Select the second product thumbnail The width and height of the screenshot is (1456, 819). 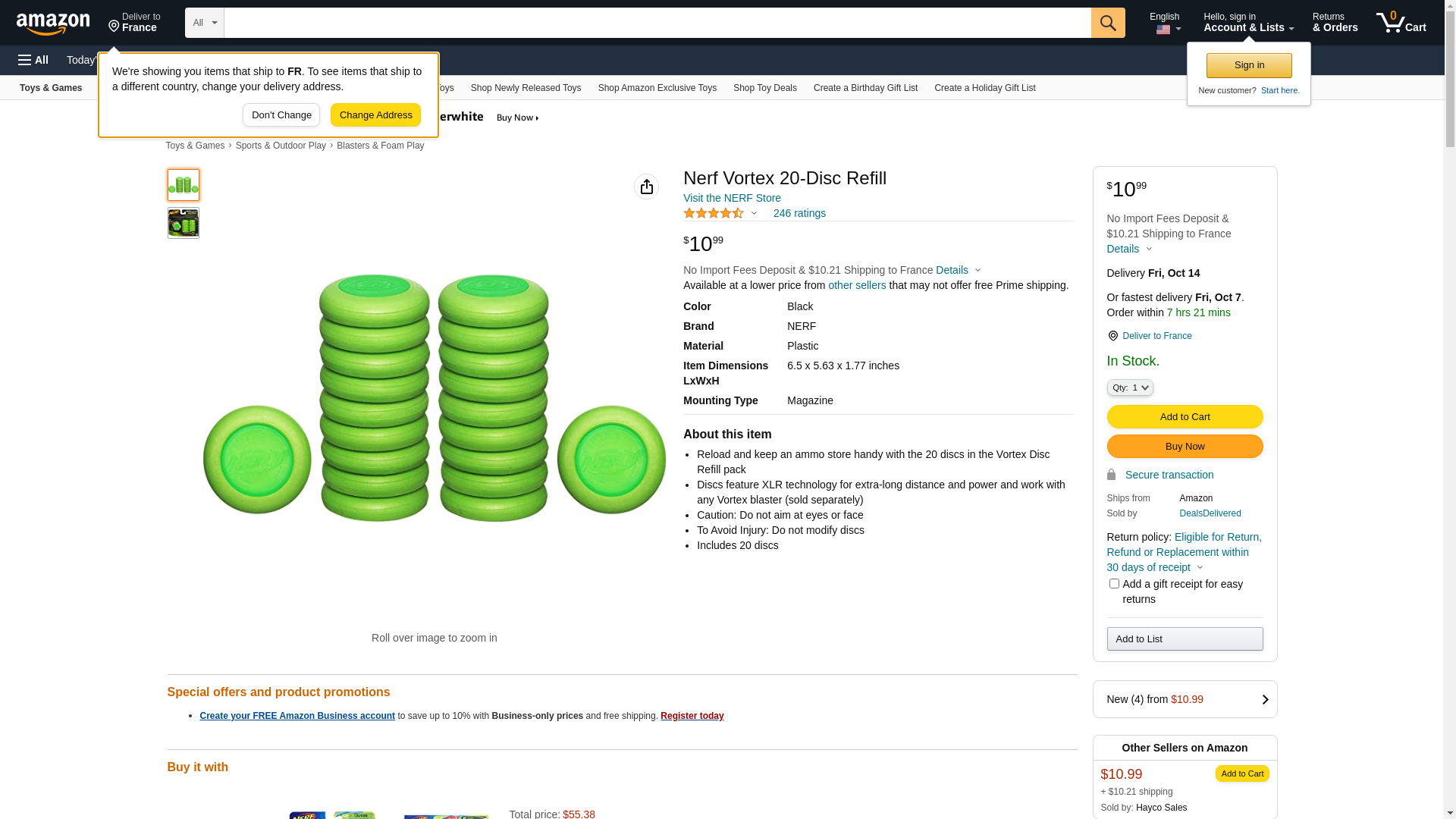[x=184, y=224]
